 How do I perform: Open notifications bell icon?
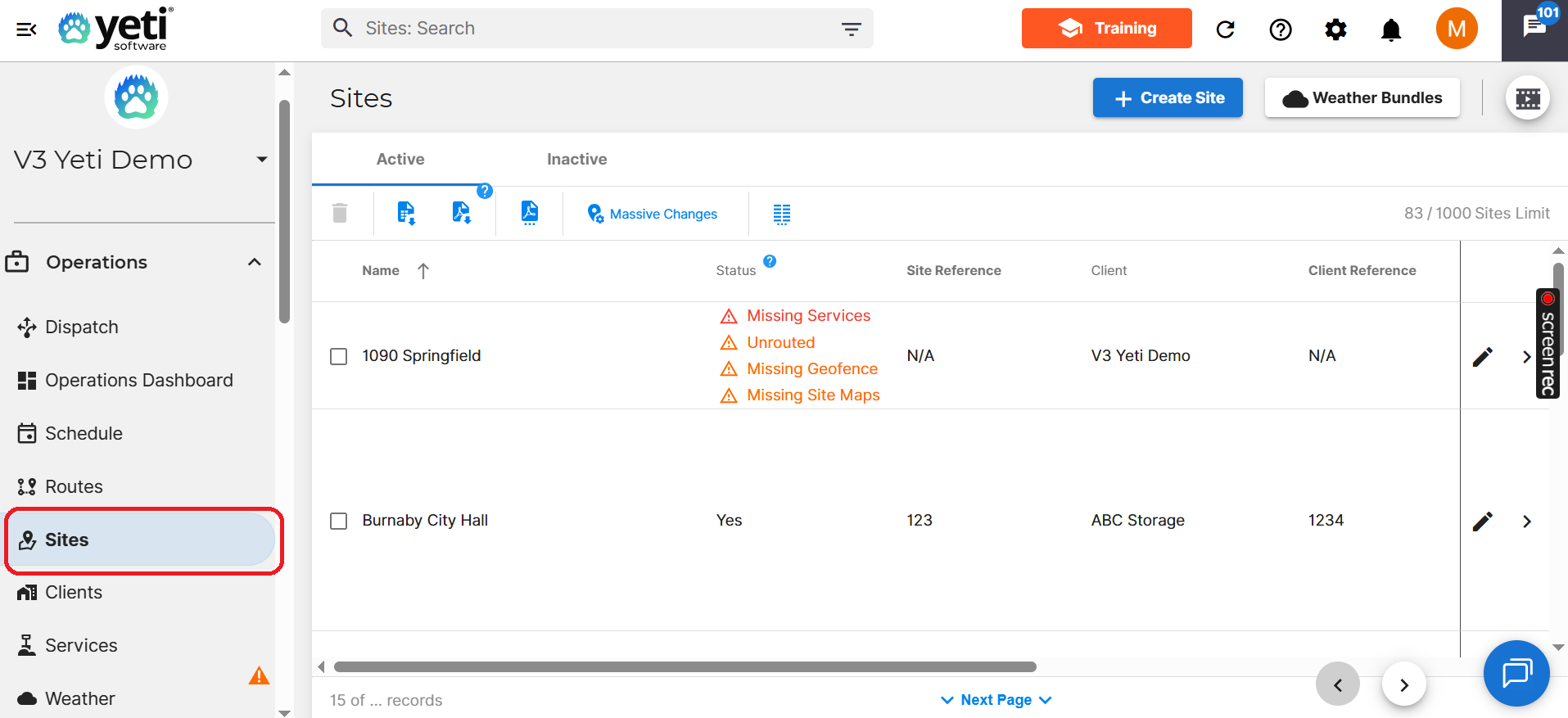click(1390, 29)
